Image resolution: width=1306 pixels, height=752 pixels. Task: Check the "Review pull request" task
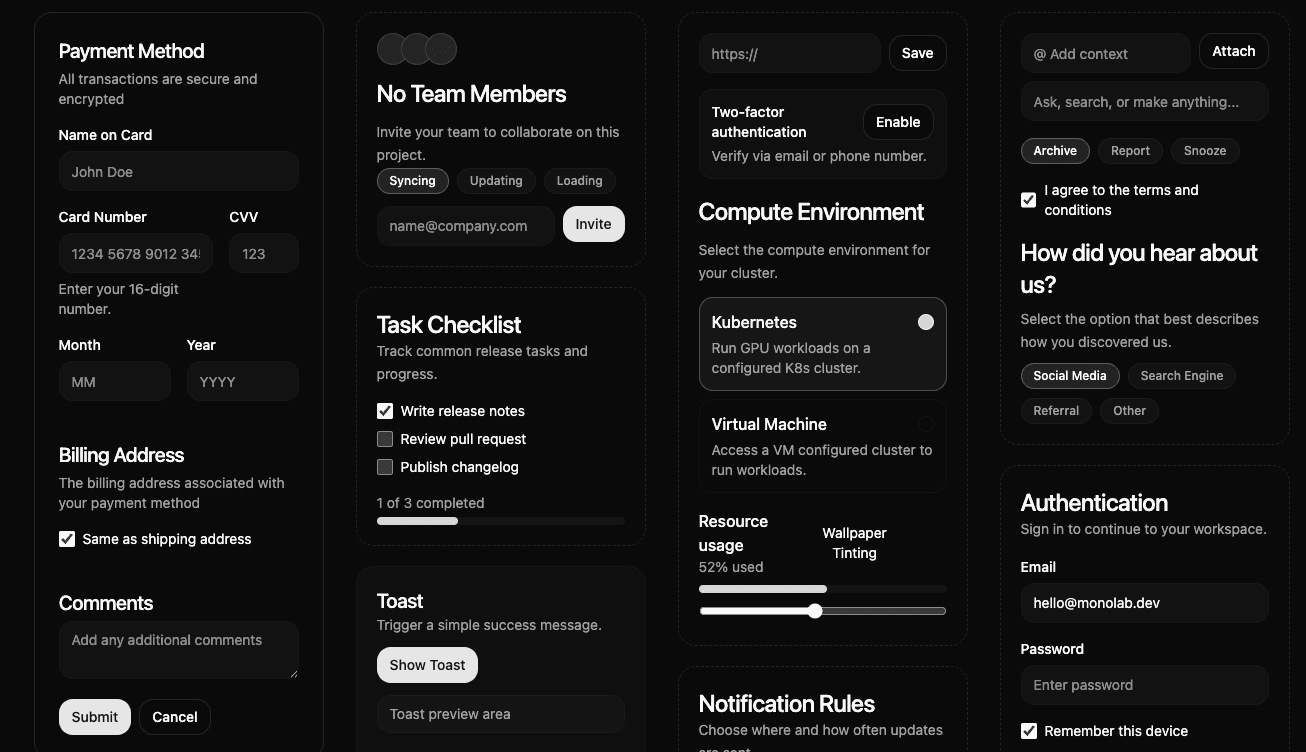coord(385,439)
